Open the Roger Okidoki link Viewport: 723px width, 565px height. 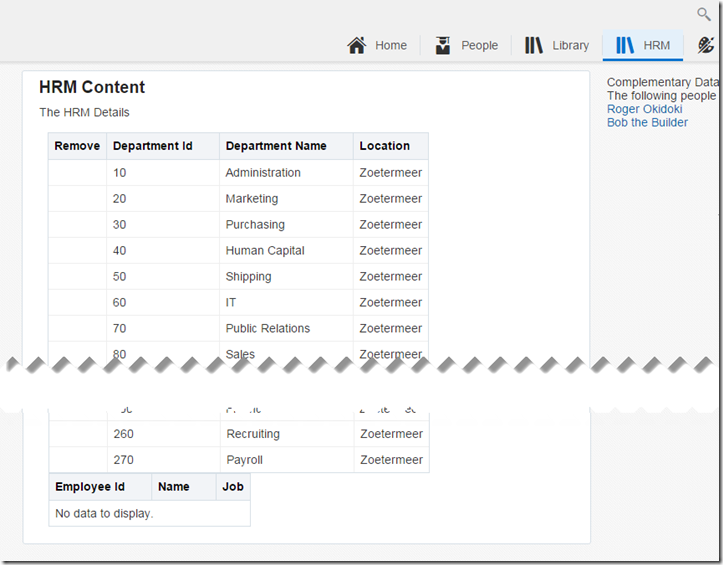coord(644,109)
